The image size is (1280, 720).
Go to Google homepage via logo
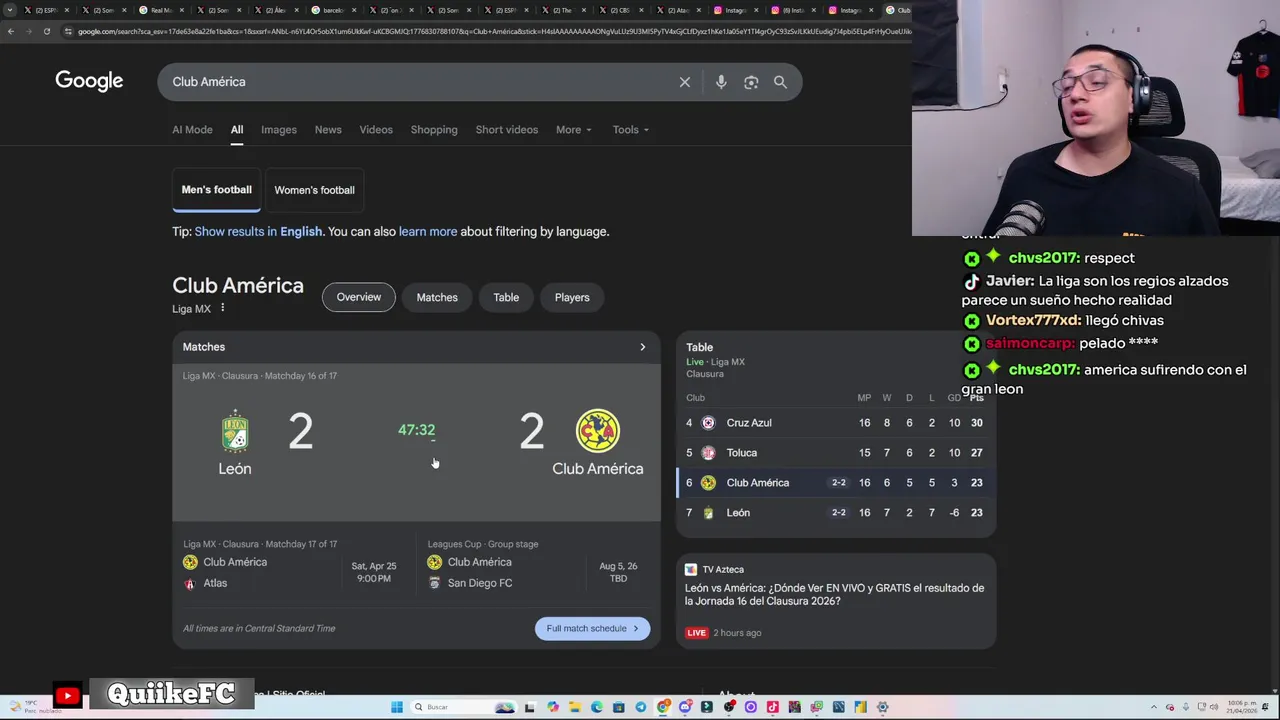(x=89, y=81)
